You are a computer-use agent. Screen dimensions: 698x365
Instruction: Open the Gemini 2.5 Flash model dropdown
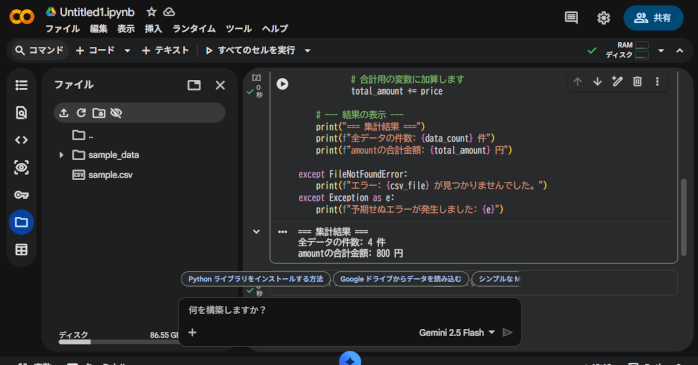[457, 333]
